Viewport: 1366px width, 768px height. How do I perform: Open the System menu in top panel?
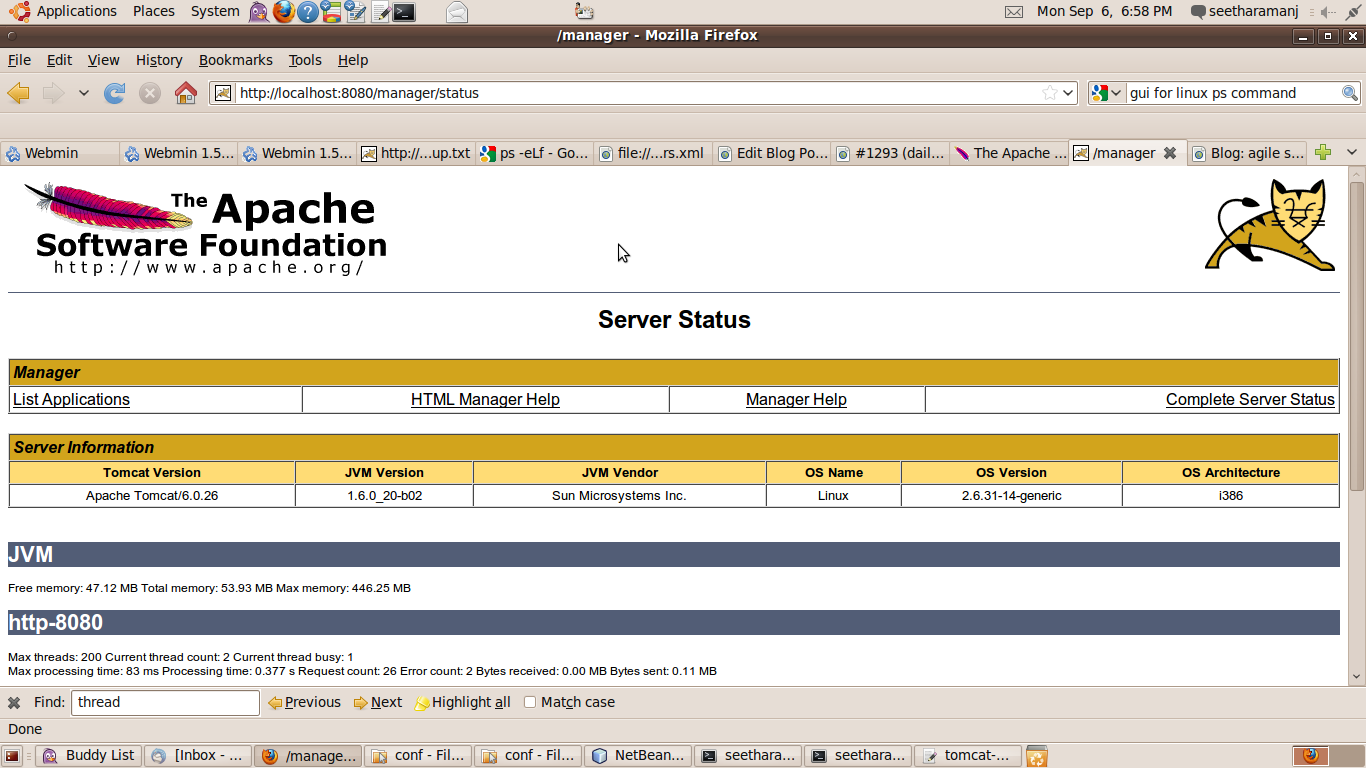(215, 11)
